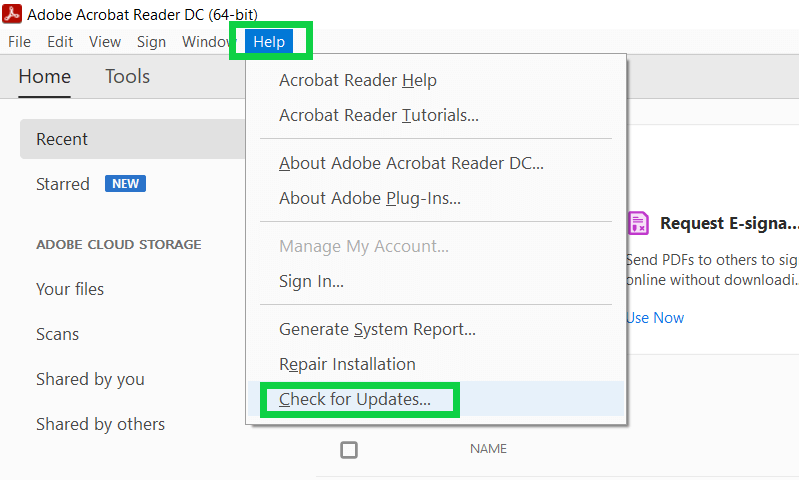Screen dimensions: 799x480
Task: Tick the select-all checkbox beside NAME column
Action: (x=349, y=450)
